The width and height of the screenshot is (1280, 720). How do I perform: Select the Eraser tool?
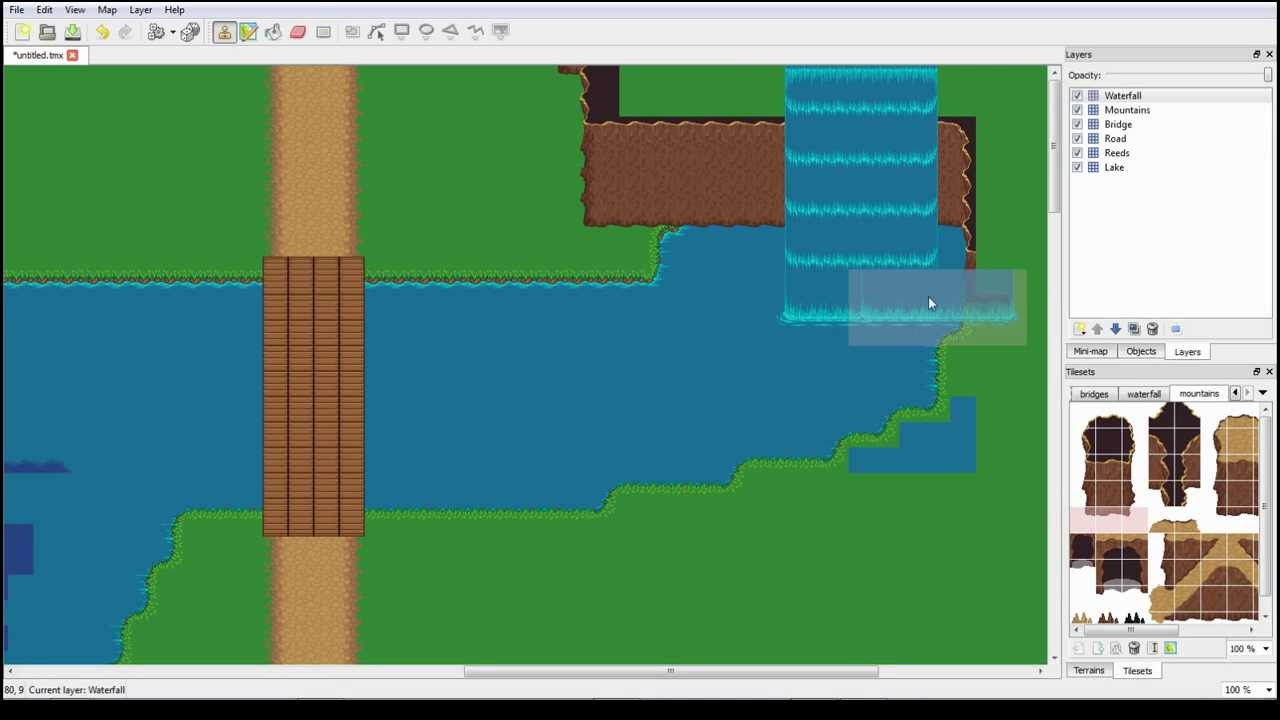(298, 32)
